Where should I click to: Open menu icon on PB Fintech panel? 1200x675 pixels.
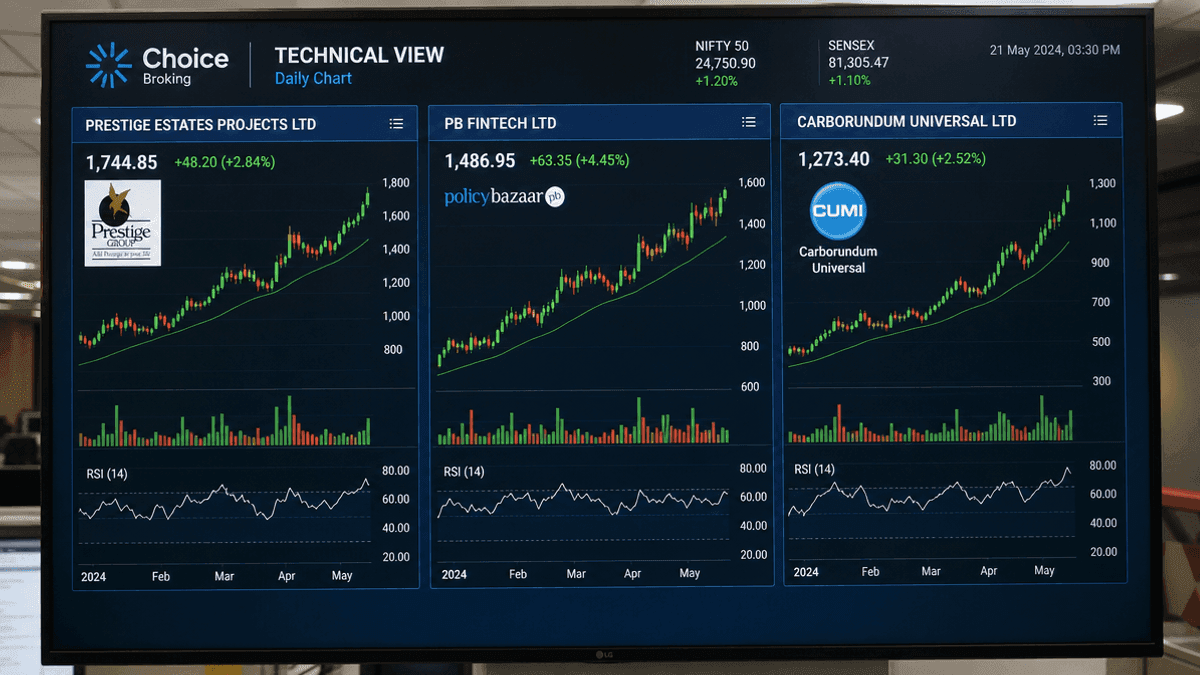click(749, 122)
